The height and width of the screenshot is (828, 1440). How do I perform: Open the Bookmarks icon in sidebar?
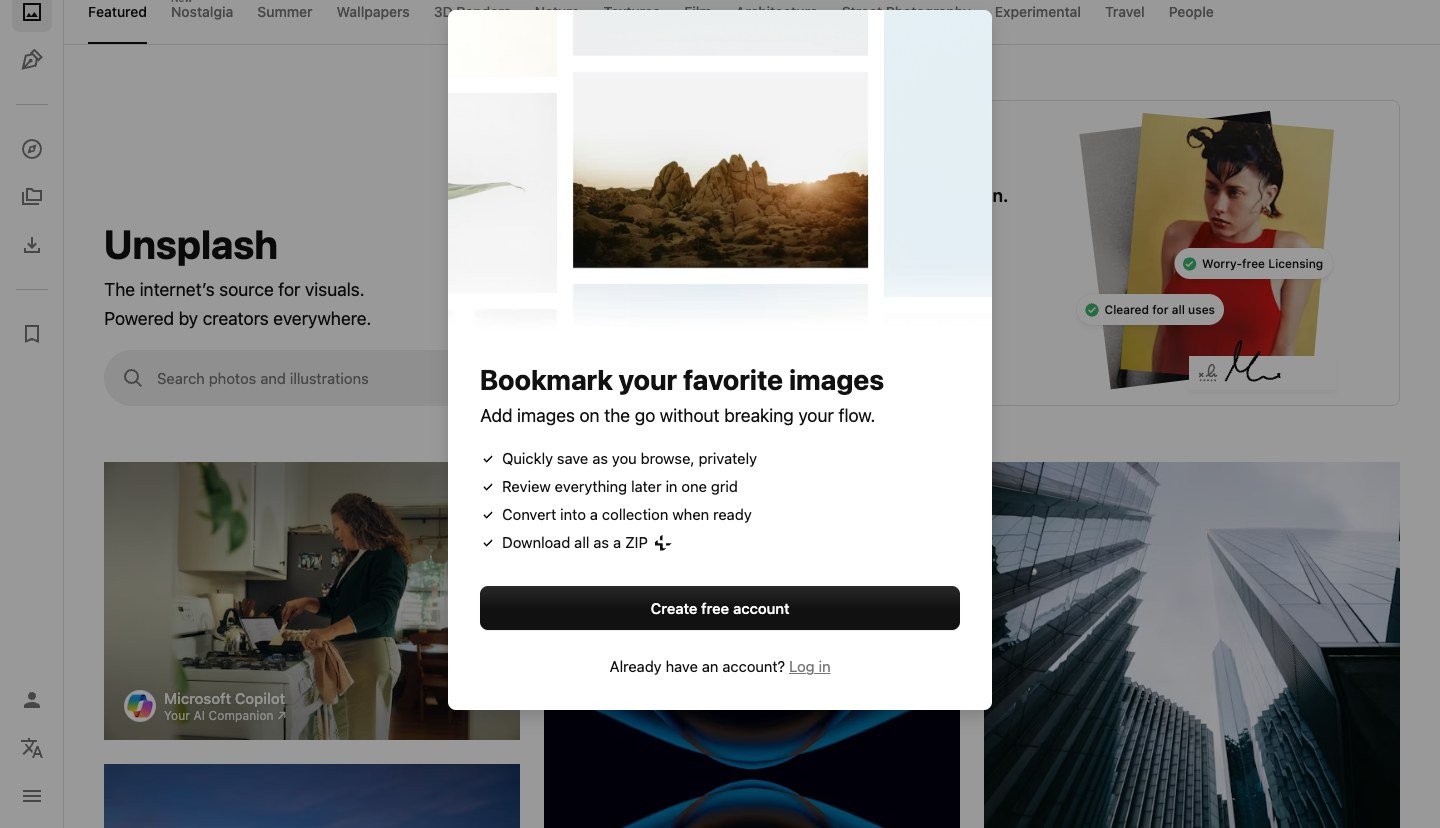tap(32, 334)
